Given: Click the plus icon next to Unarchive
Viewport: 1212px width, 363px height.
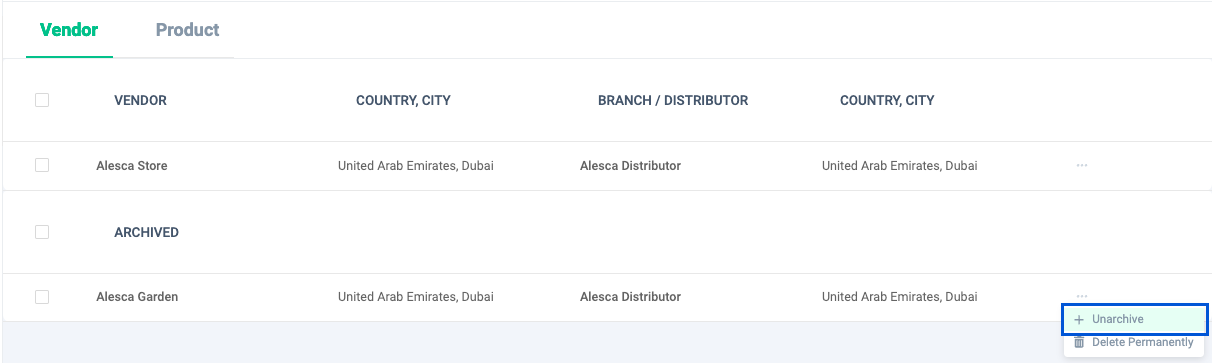Looking at the screenshot, I should click(x=1079, y=319).
